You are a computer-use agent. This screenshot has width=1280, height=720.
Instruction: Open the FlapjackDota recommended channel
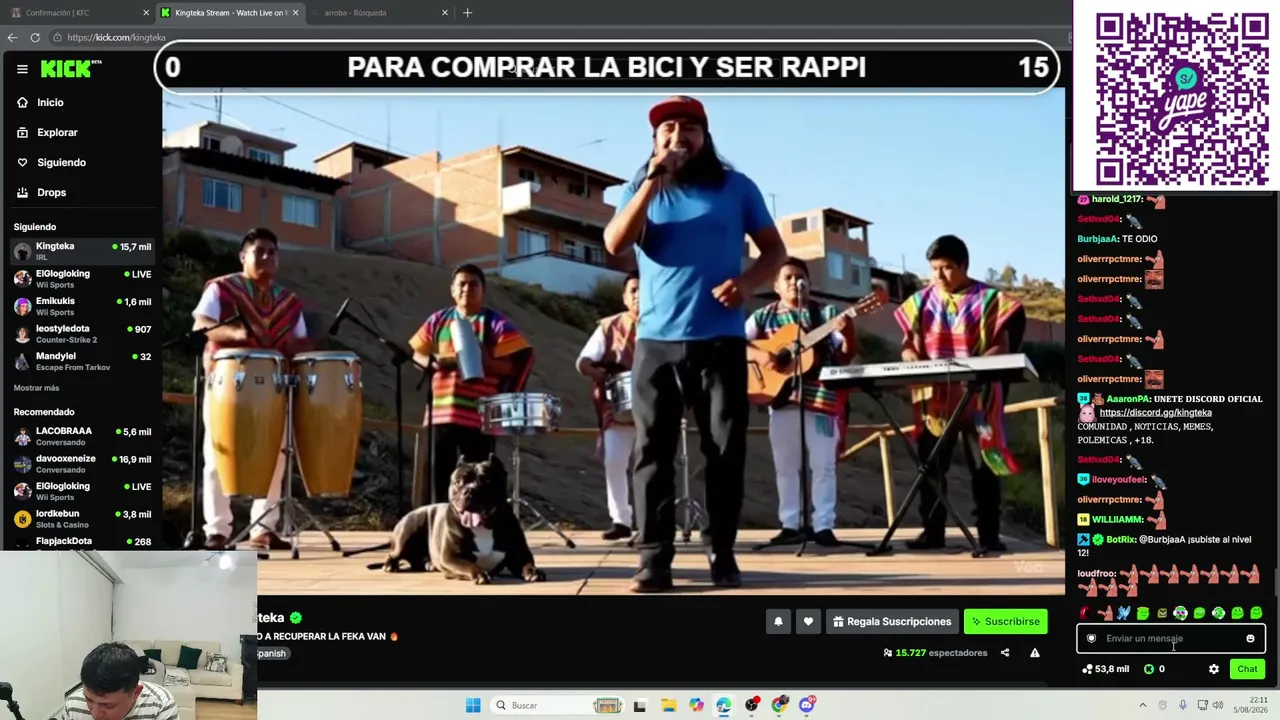click(x=82, y=542)
